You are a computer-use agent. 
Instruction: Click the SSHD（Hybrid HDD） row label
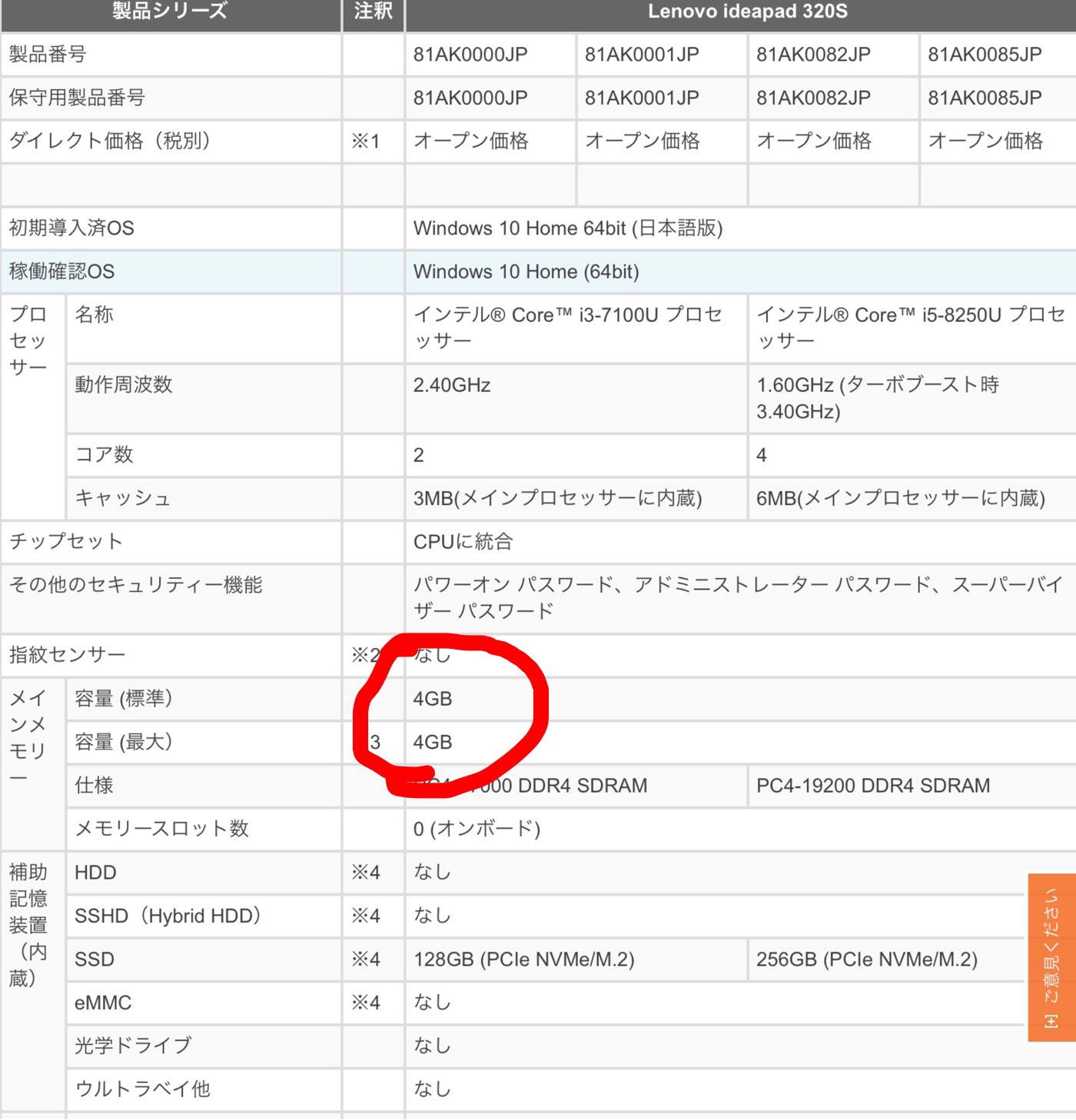coord(168,916)
